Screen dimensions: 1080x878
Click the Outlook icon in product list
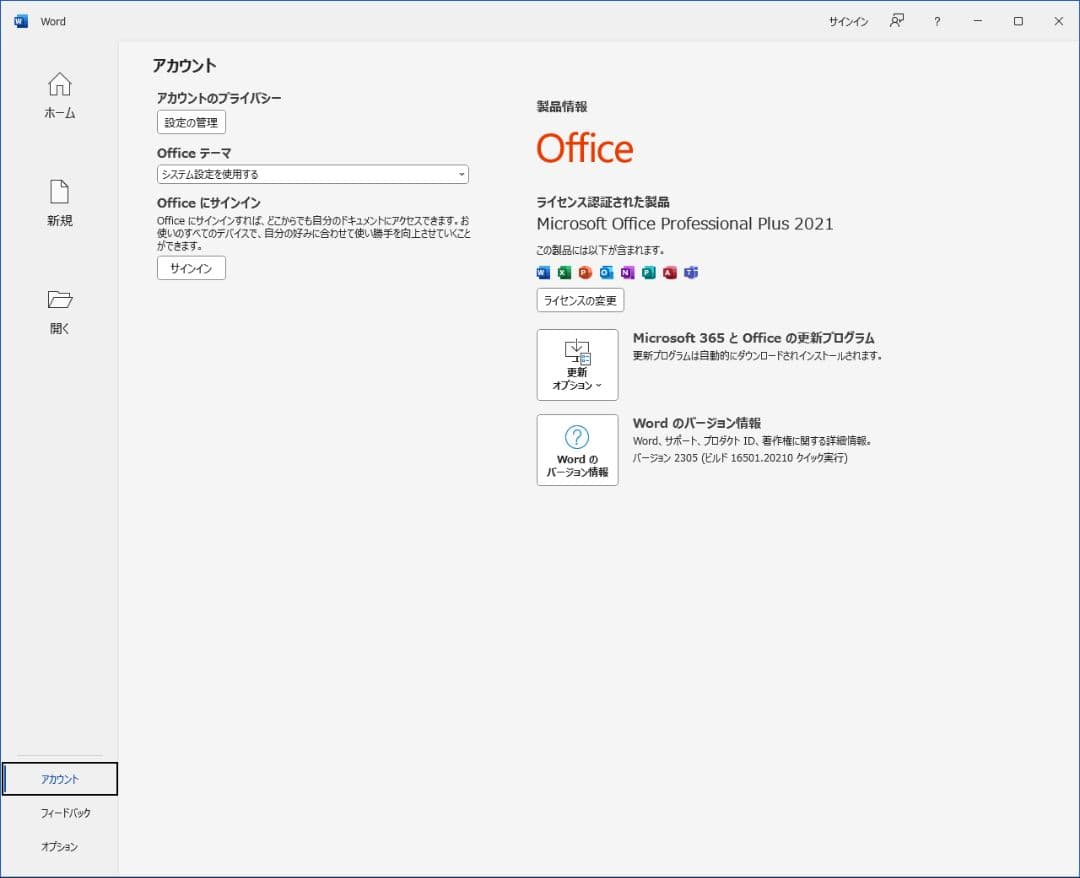pos(606,272)
